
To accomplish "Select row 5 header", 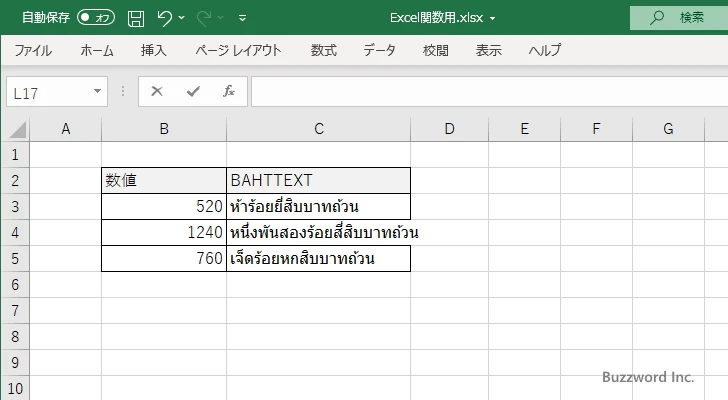I will 14,259.
